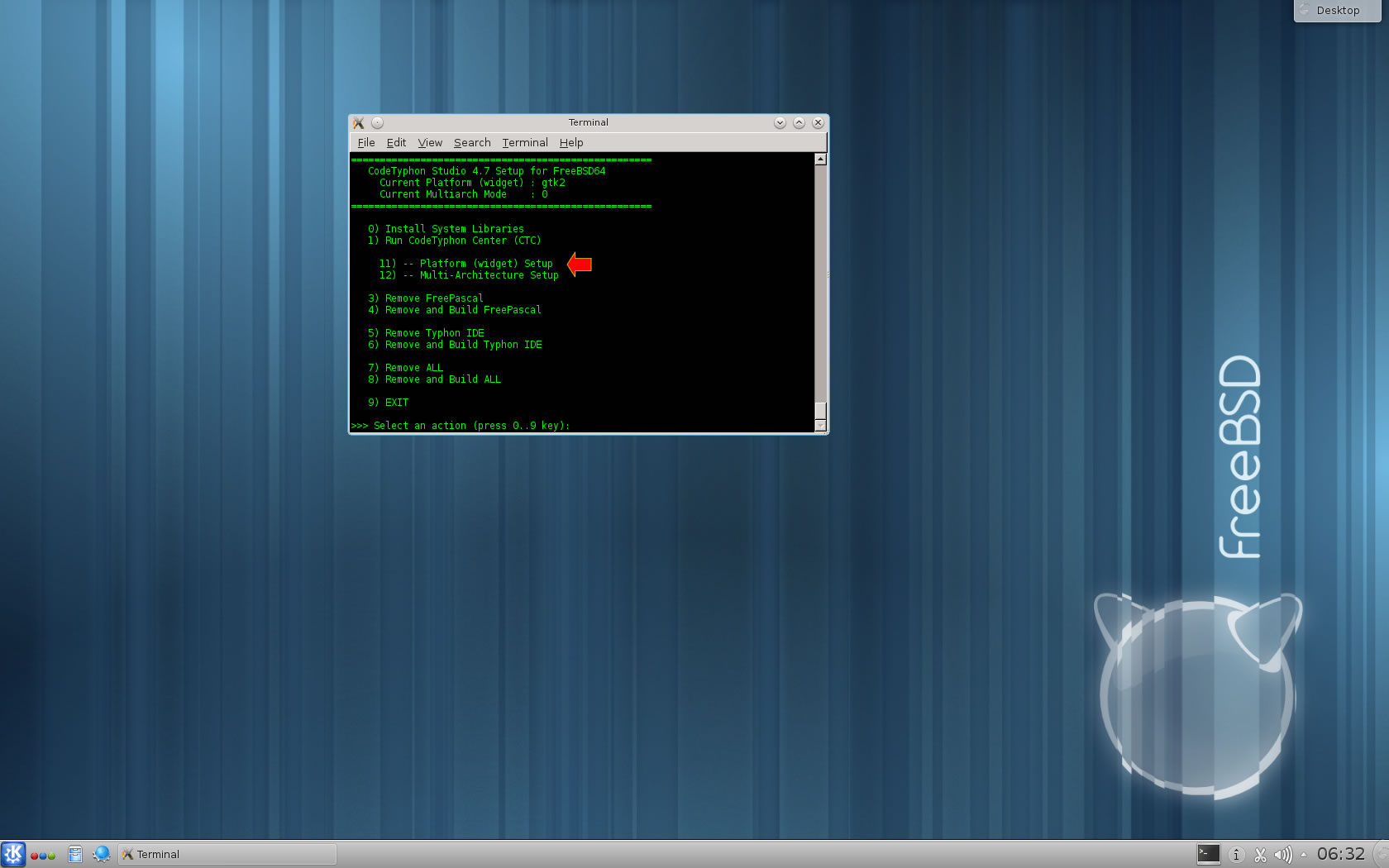Viewport: 1389px width, 868px height.
Task: Launch the file manager from taskbar
Action: tap(74, 854)
